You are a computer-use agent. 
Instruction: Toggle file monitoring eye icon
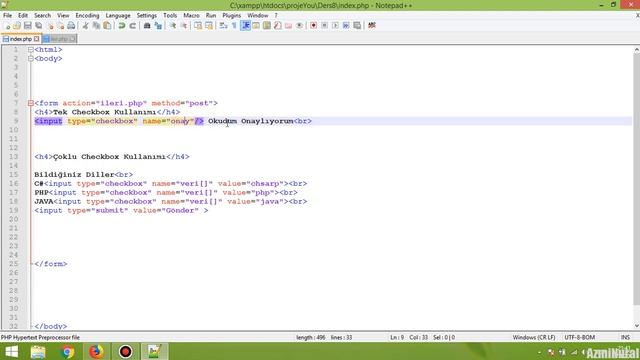tap(299, 26)
